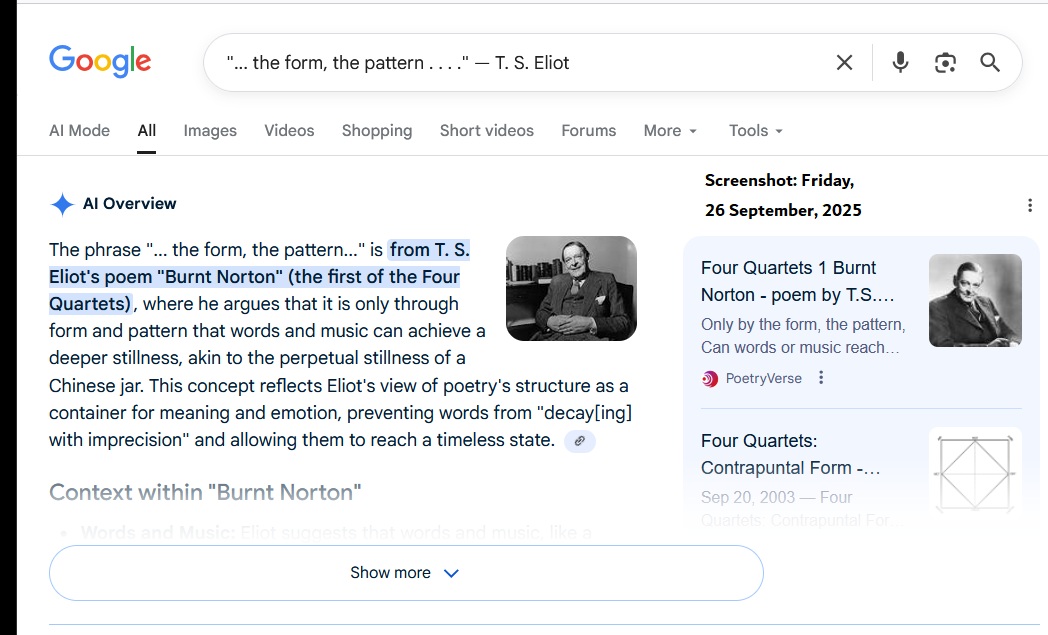Open Google Lens image search

(x=945, y=63)
